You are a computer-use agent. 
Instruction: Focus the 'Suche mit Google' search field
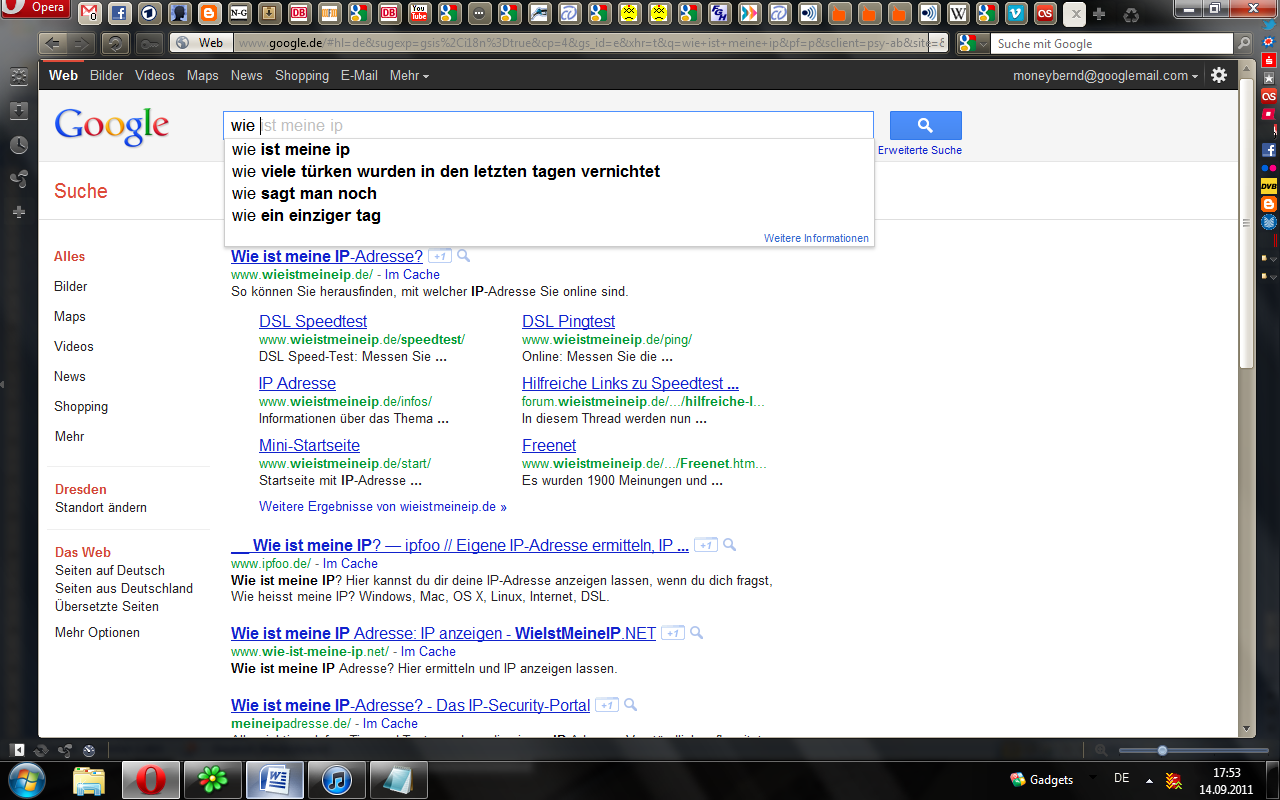(x=1112, y=44)
